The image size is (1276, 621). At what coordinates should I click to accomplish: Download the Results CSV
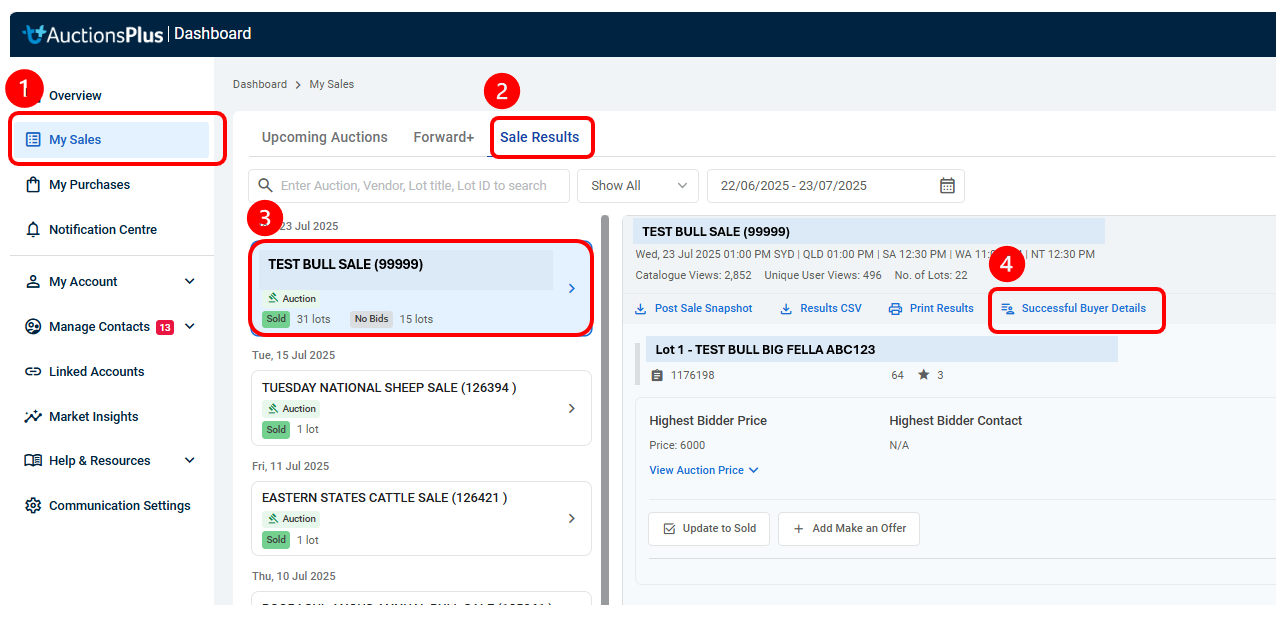[x=820, y=309]
